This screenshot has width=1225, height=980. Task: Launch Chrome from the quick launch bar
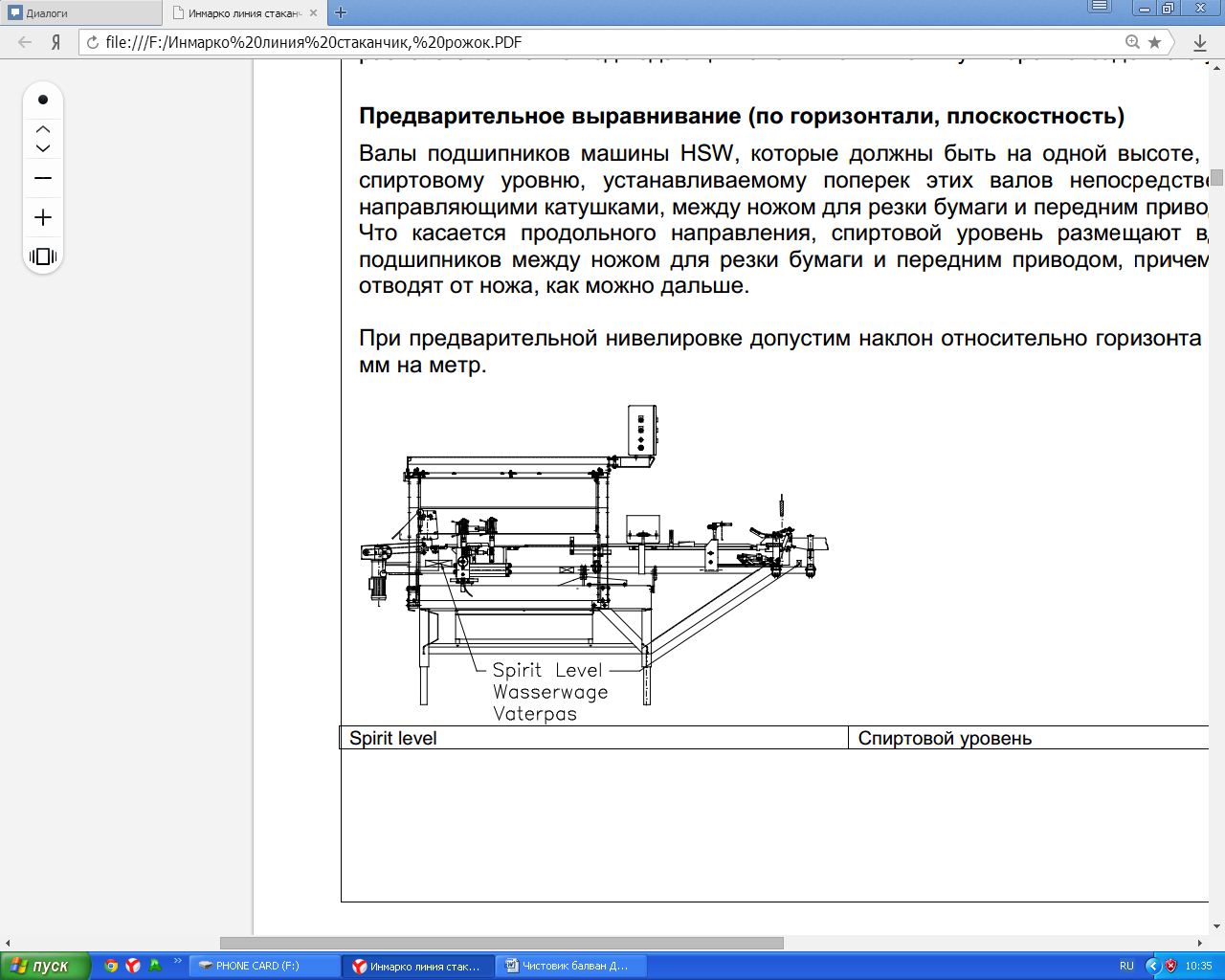point(111,966)
